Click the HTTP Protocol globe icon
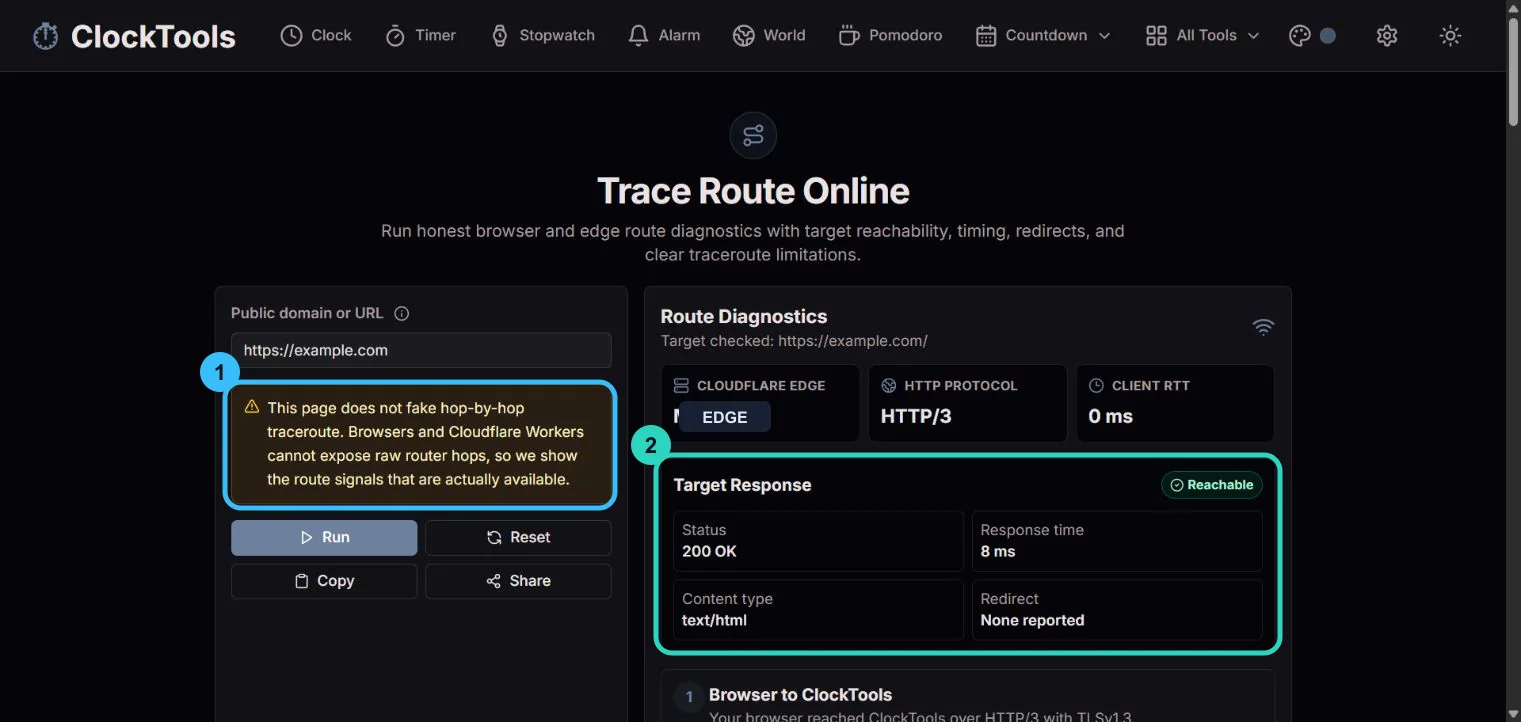Viewport: 1521px width, 722px height. tap(888, 385)
